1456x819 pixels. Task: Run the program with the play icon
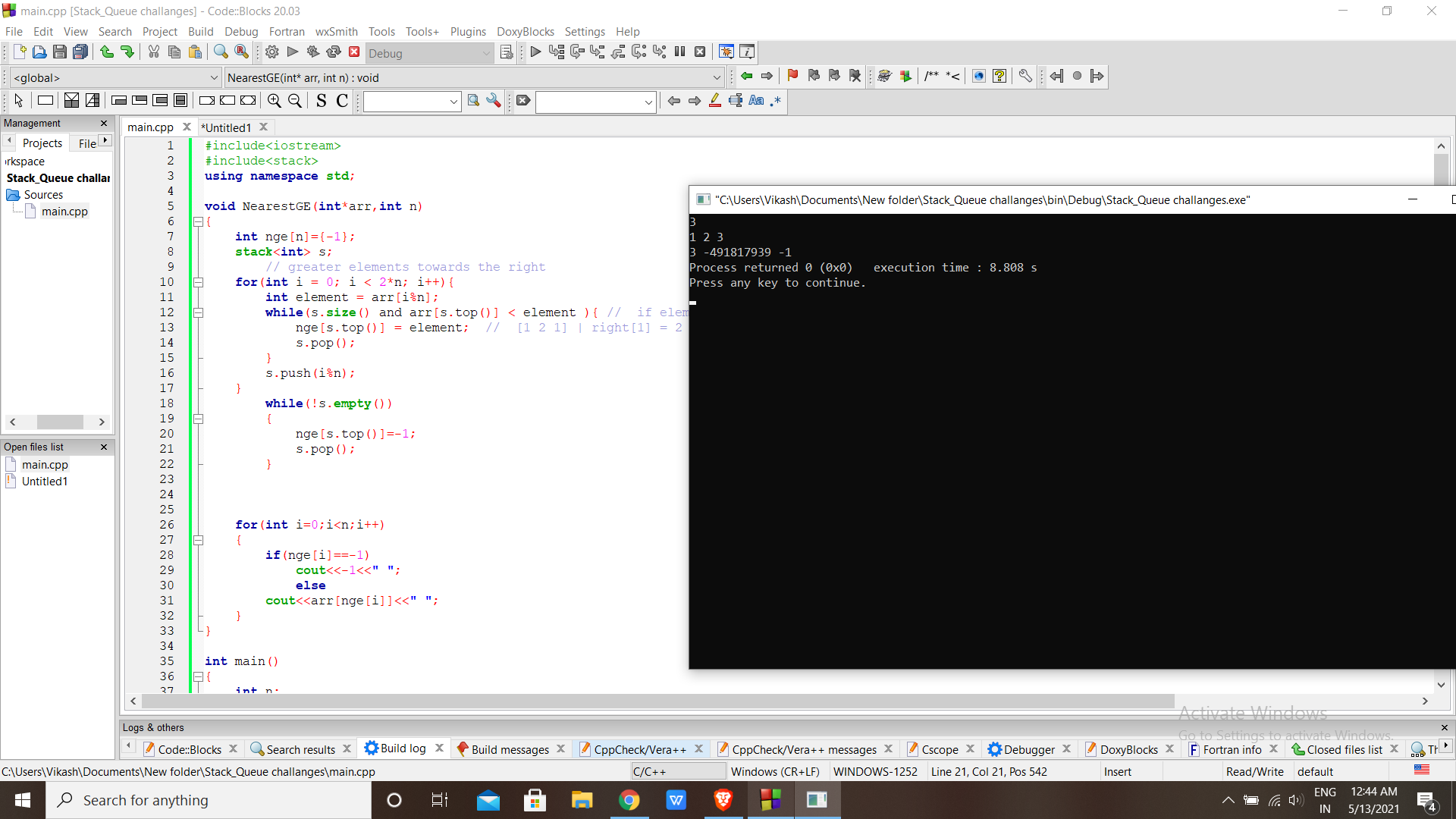[293, 52]
